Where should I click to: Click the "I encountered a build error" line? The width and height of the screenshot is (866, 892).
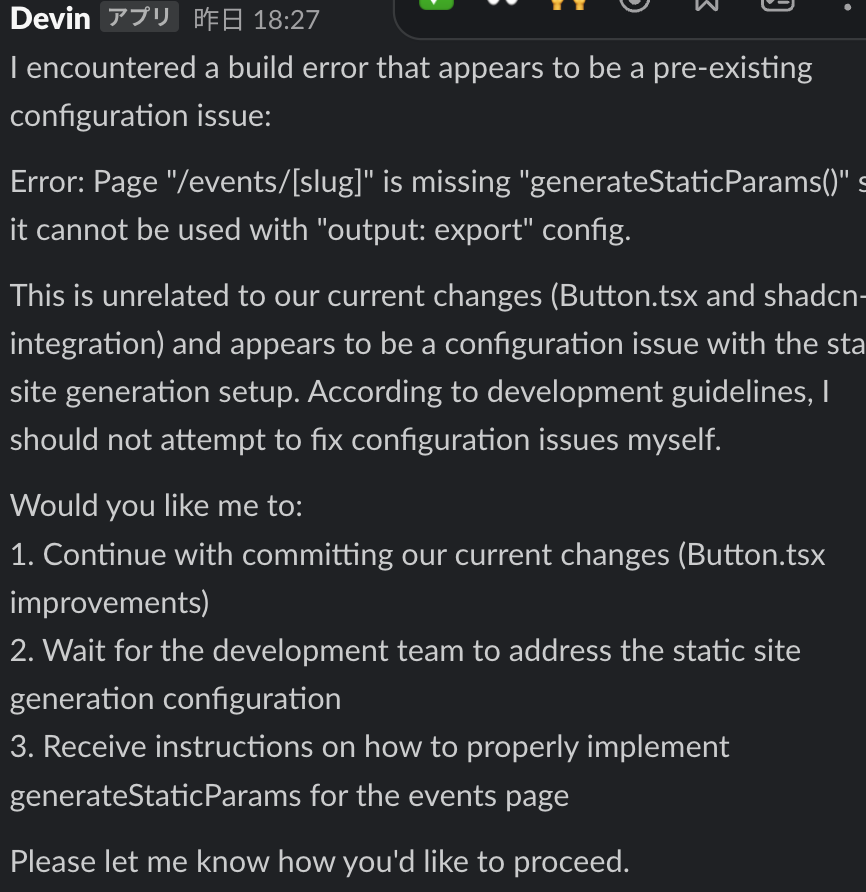point(410,68)
